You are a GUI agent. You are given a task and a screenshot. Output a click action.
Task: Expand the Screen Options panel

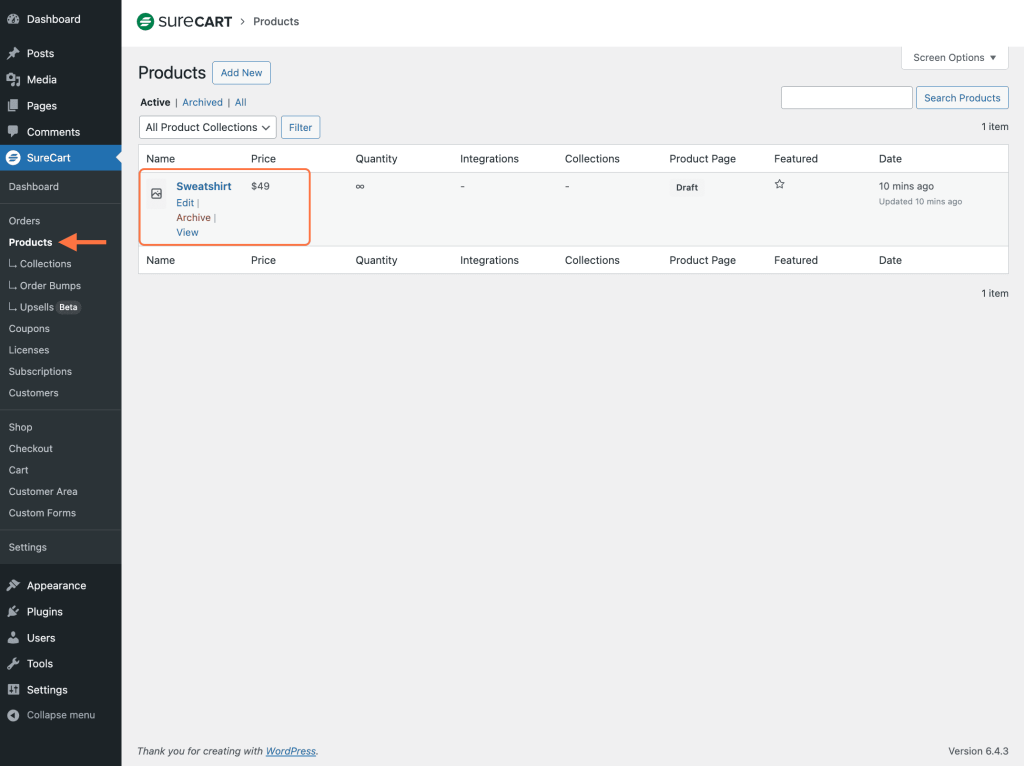point(954,58)
